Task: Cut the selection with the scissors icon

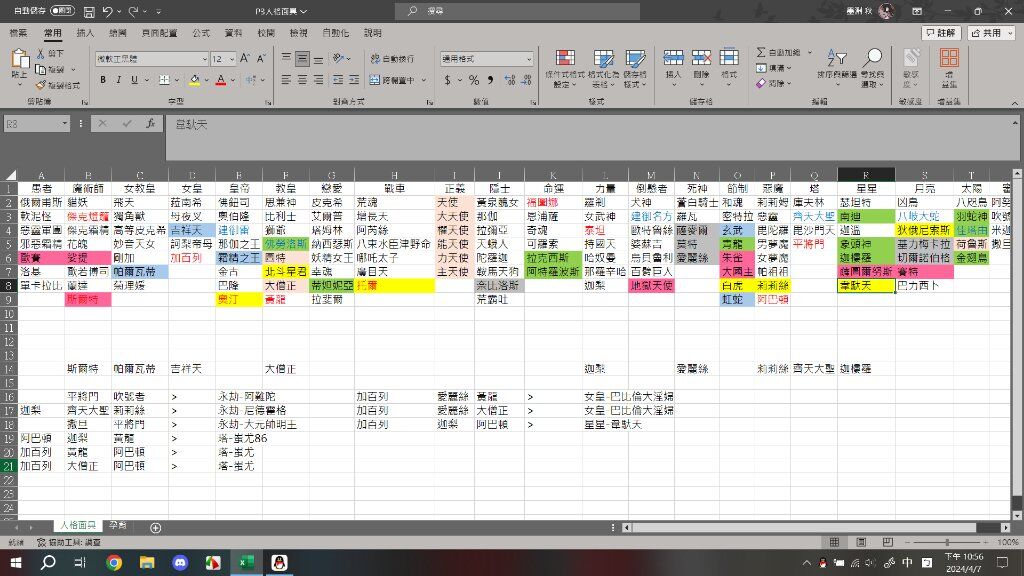Action: 40,54
